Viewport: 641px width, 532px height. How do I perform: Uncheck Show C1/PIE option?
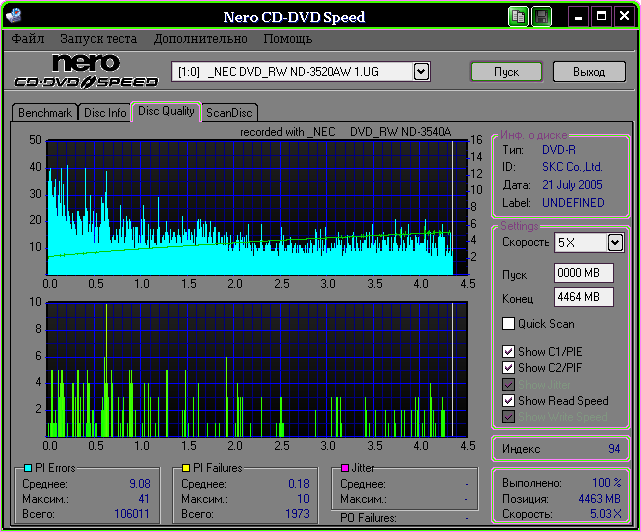point(508,352)
